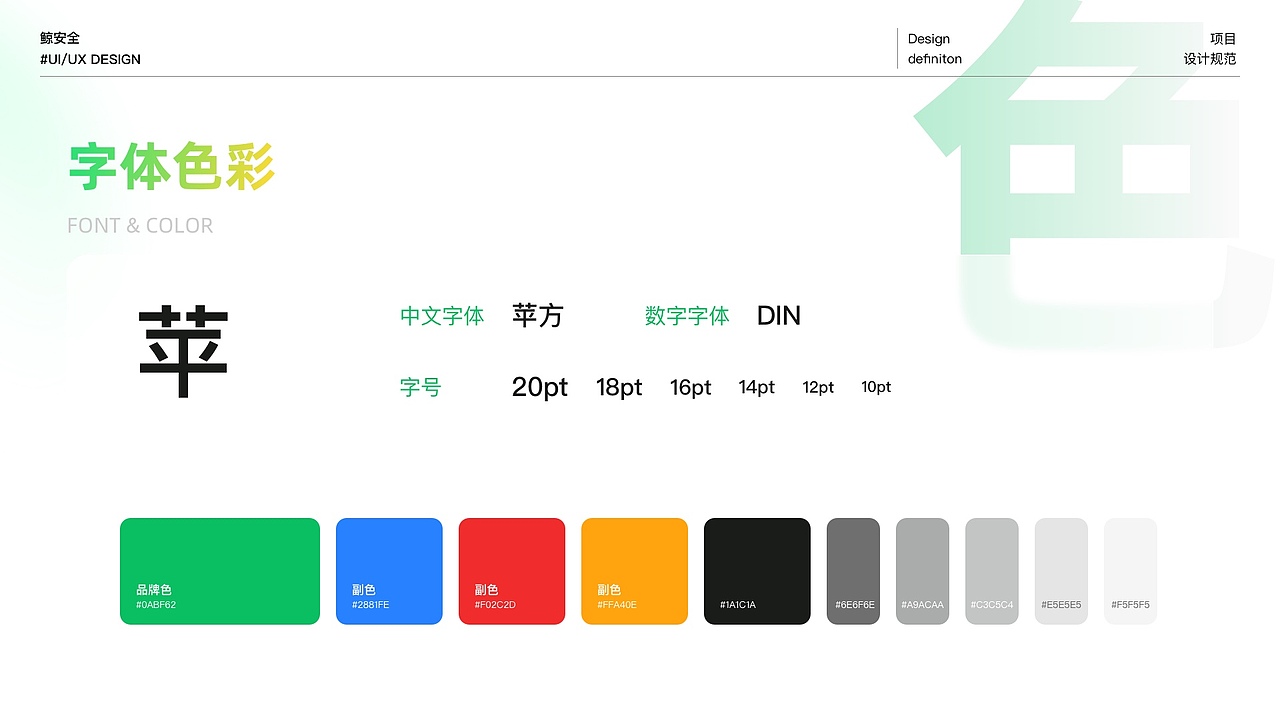Select the blue secondary swatch #2881FE
Image resolution: width=1280 pixels, height=720 pixels.
(389, 571)
